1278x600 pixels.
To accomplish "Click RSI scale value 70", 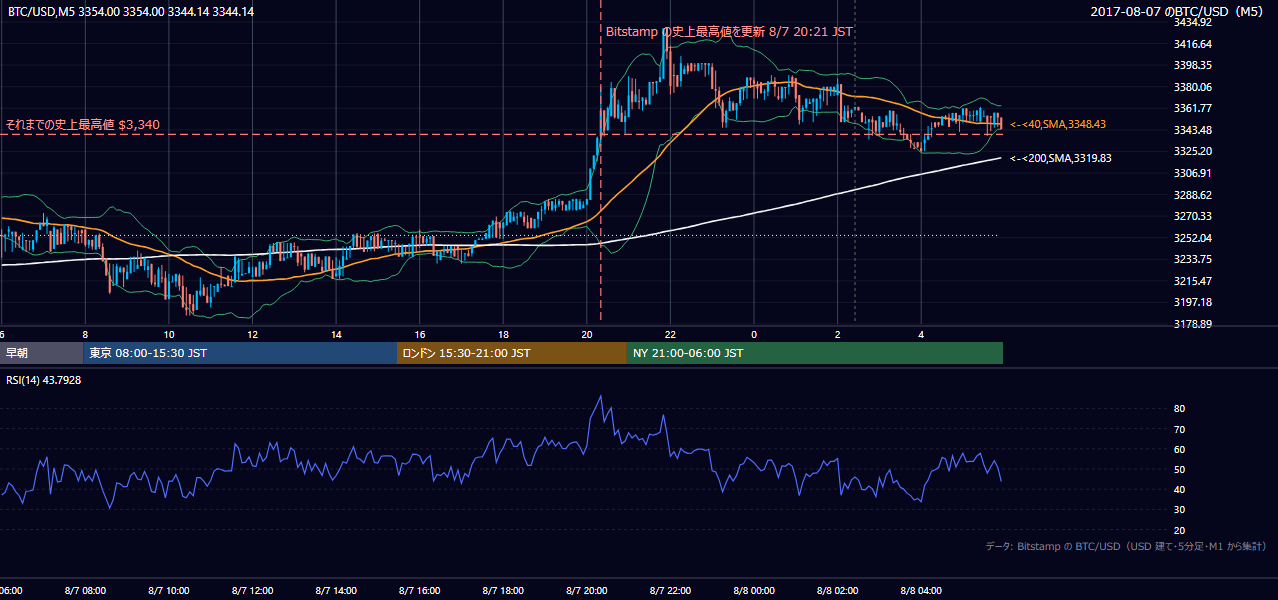I will pyautogui.click(x=1180, y=429).
